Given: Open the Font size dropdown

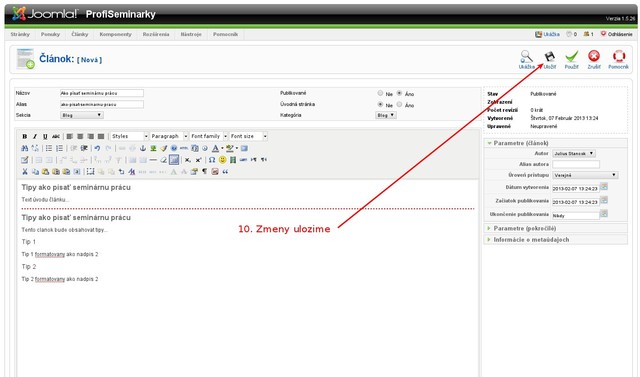Looking at the screenshot, I should [248, 136].
